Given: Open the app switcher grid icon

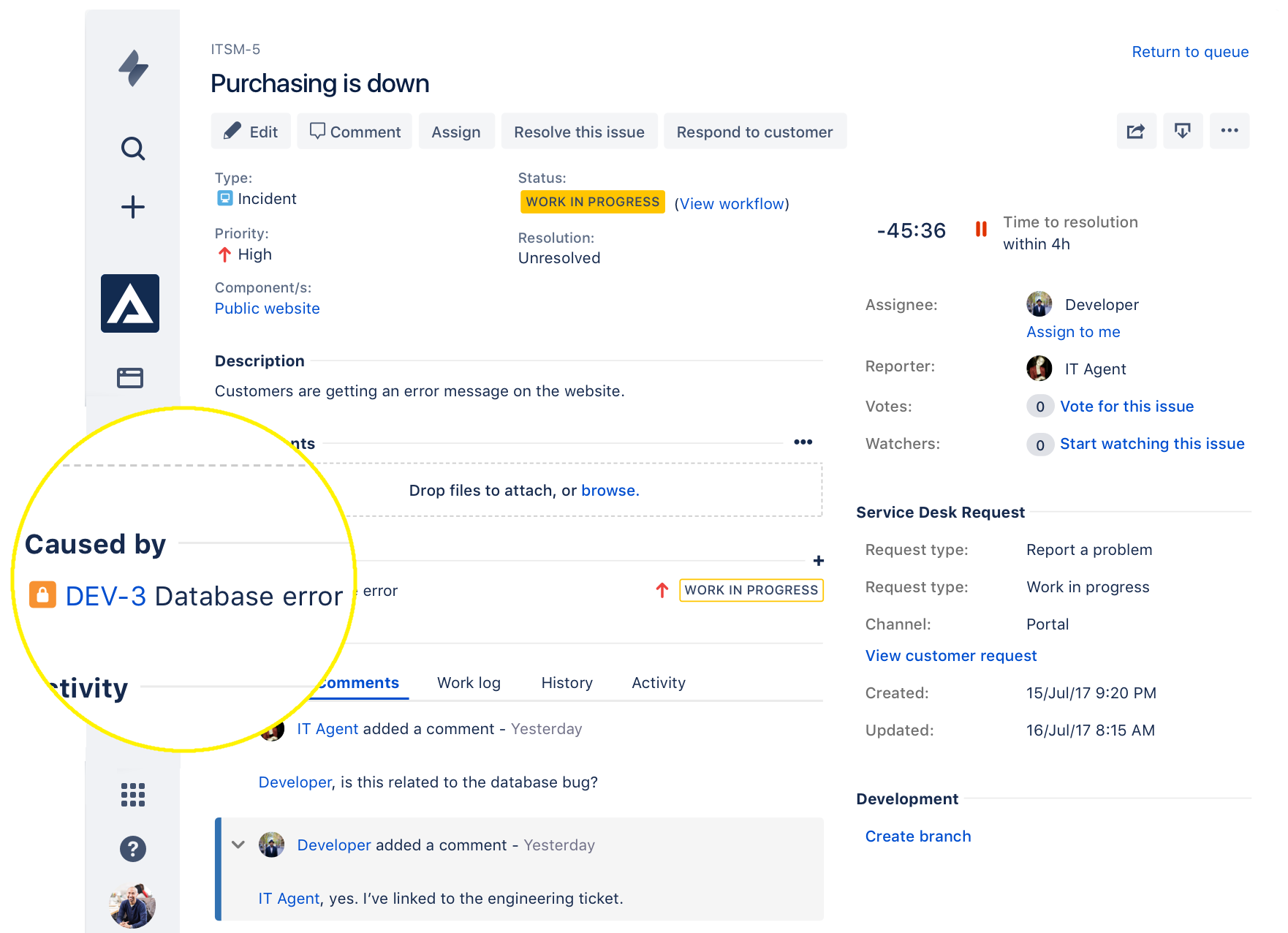Looking at the screenshot, I should 133,795.
